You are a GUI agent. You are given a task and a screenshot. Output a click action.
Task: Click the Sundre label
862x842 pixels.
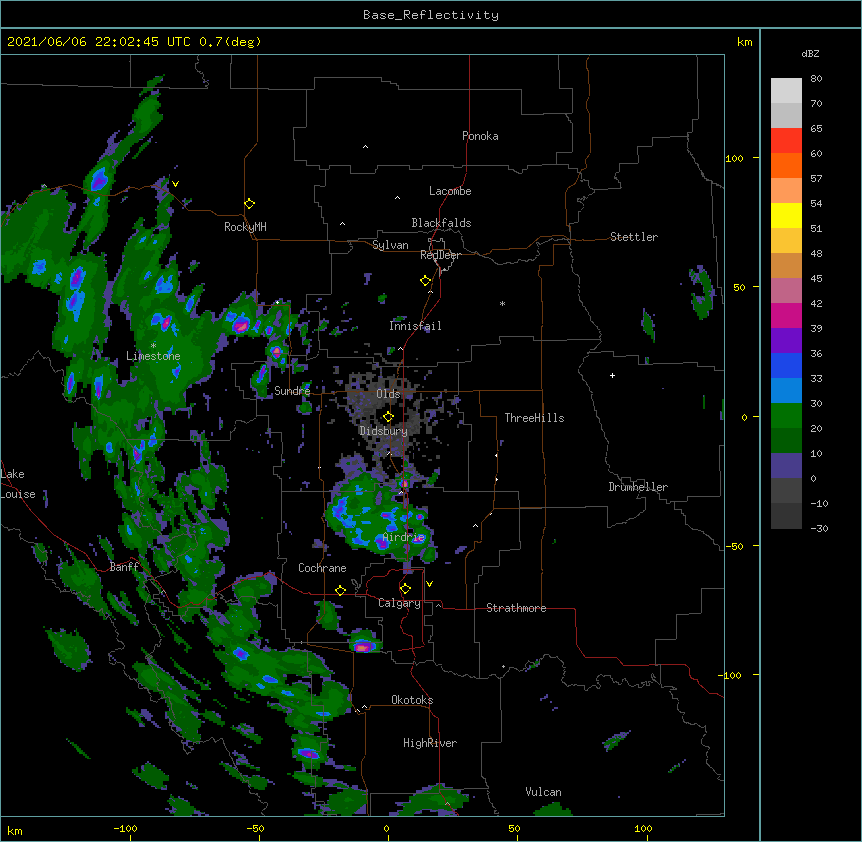coord(292,391)
